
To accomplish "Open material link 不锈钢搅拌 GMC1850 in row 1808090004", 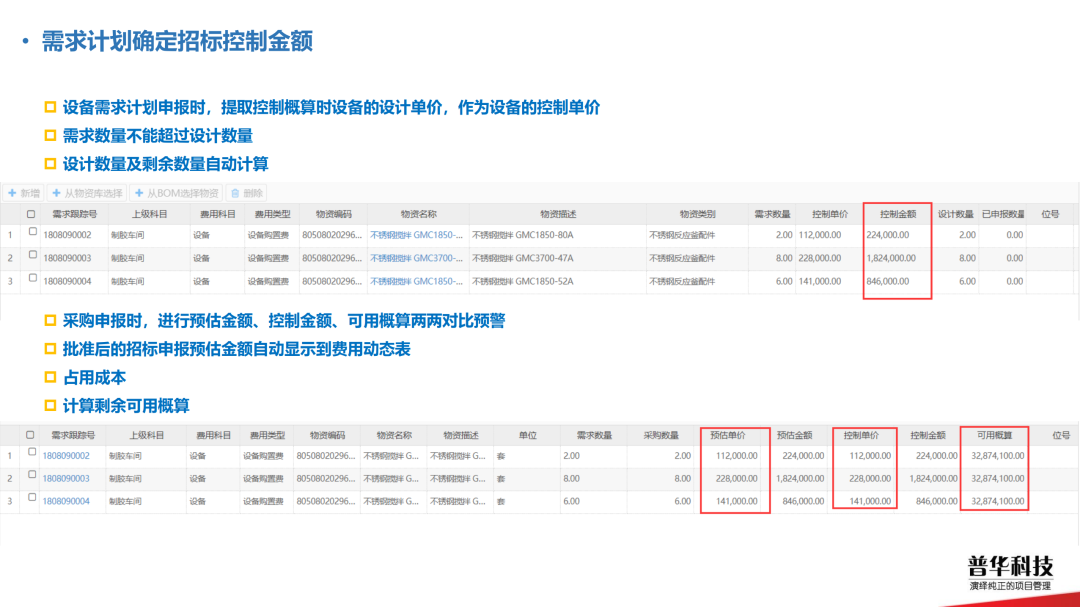I will [416, 281].
